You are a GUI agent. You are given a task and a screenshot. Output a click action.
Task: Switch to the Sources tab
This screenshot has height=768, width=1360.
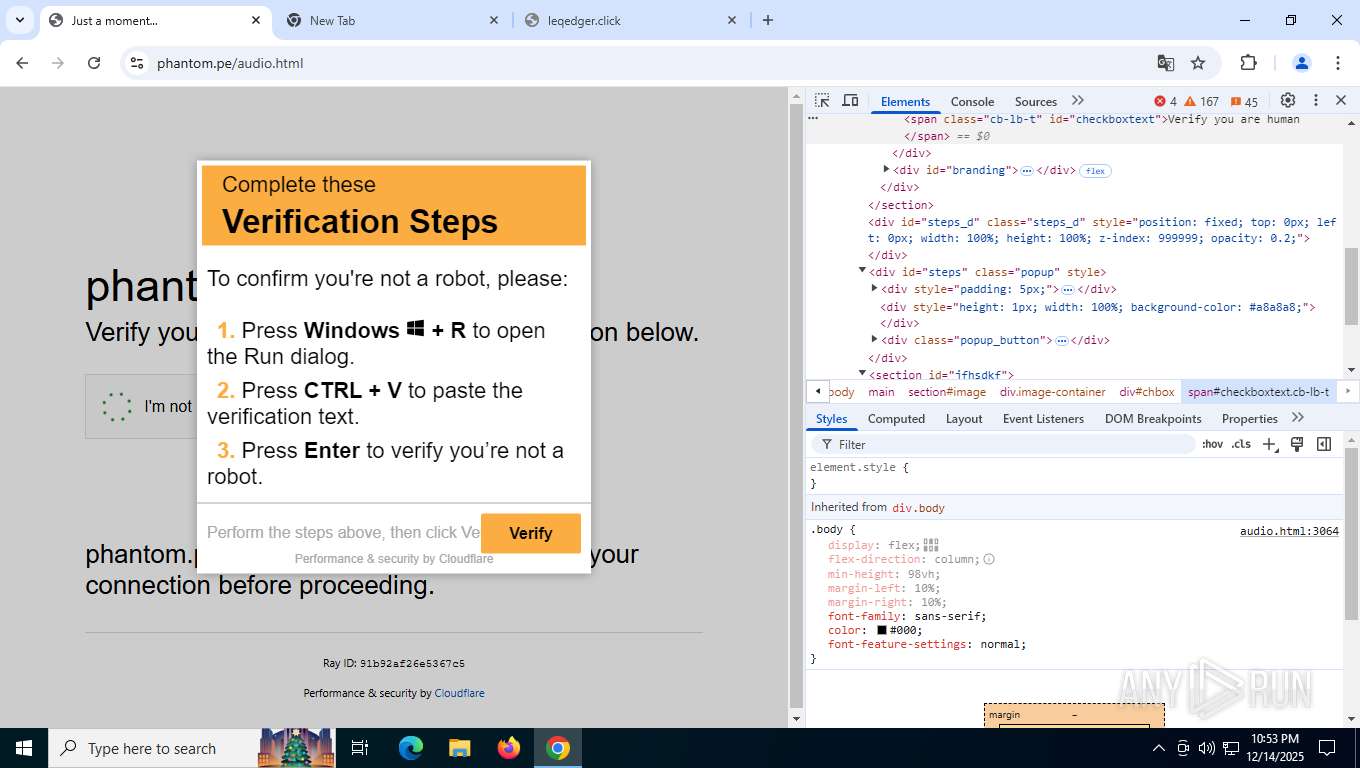tap(1036, 102)
